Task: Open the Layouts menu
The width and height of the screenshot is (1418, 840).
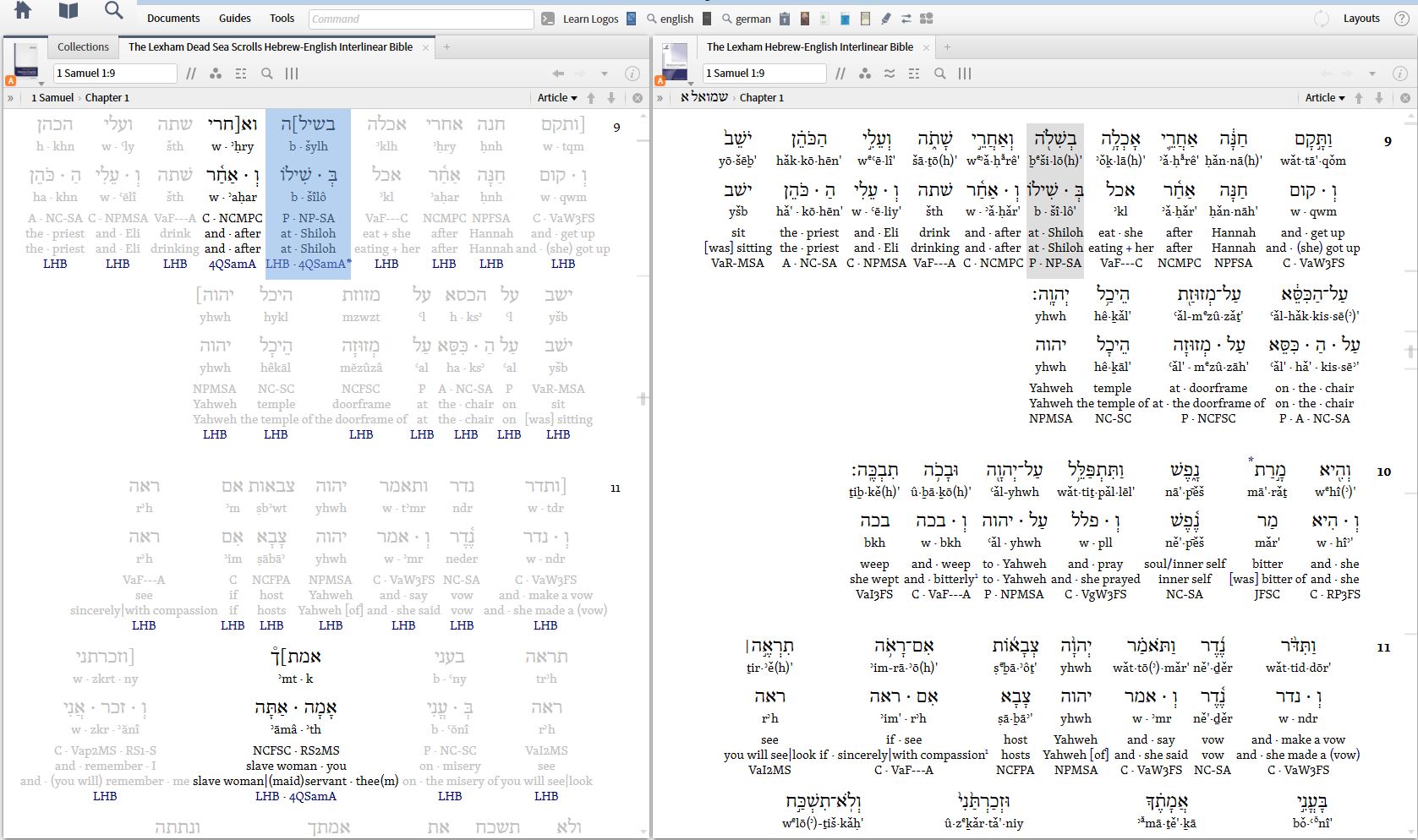Action: click(x=1361, y=18)
